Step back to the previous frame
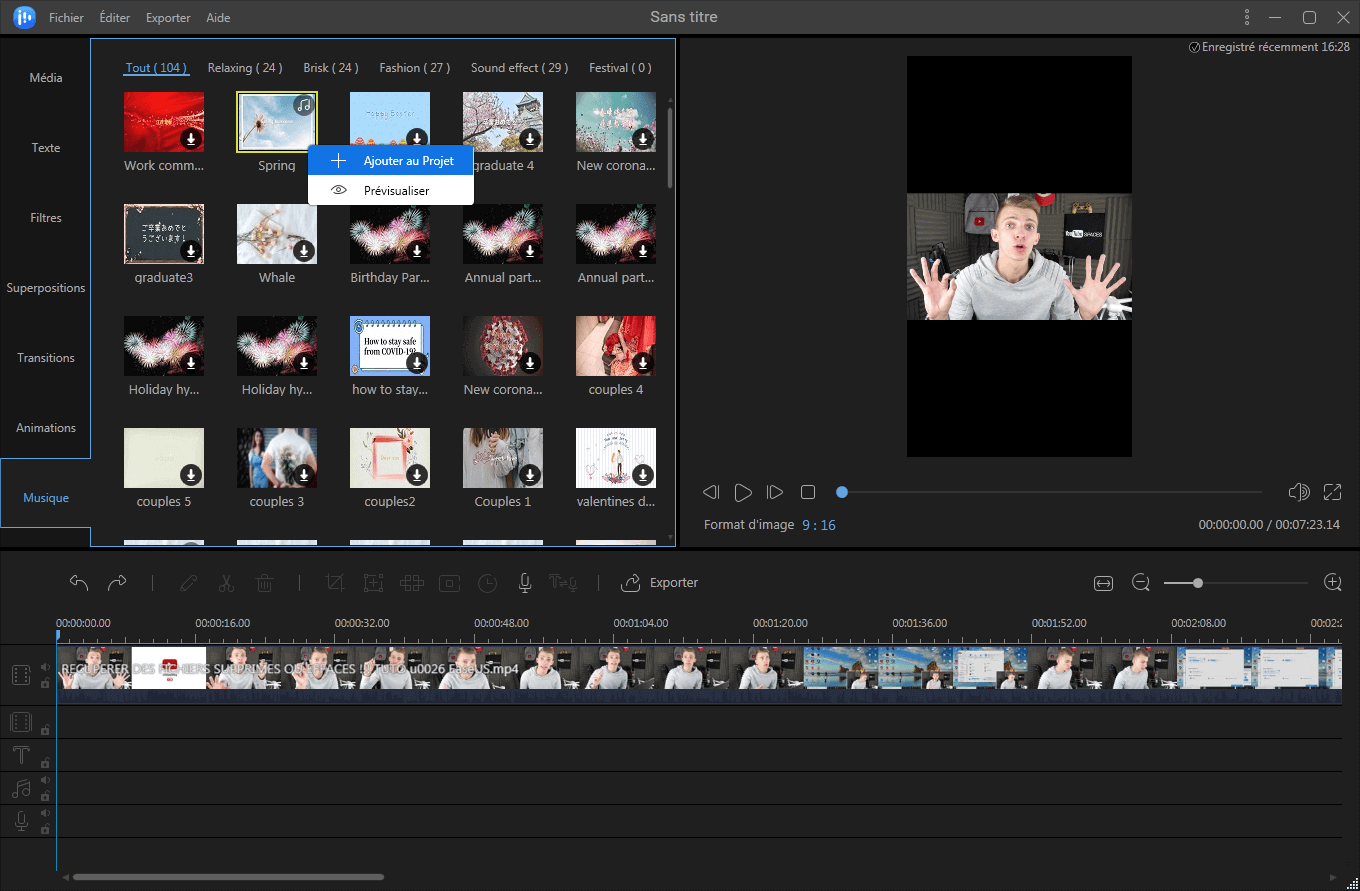The height and width of the screenshot is (891, 1360). pyautogui.click(x=711, y=492)
